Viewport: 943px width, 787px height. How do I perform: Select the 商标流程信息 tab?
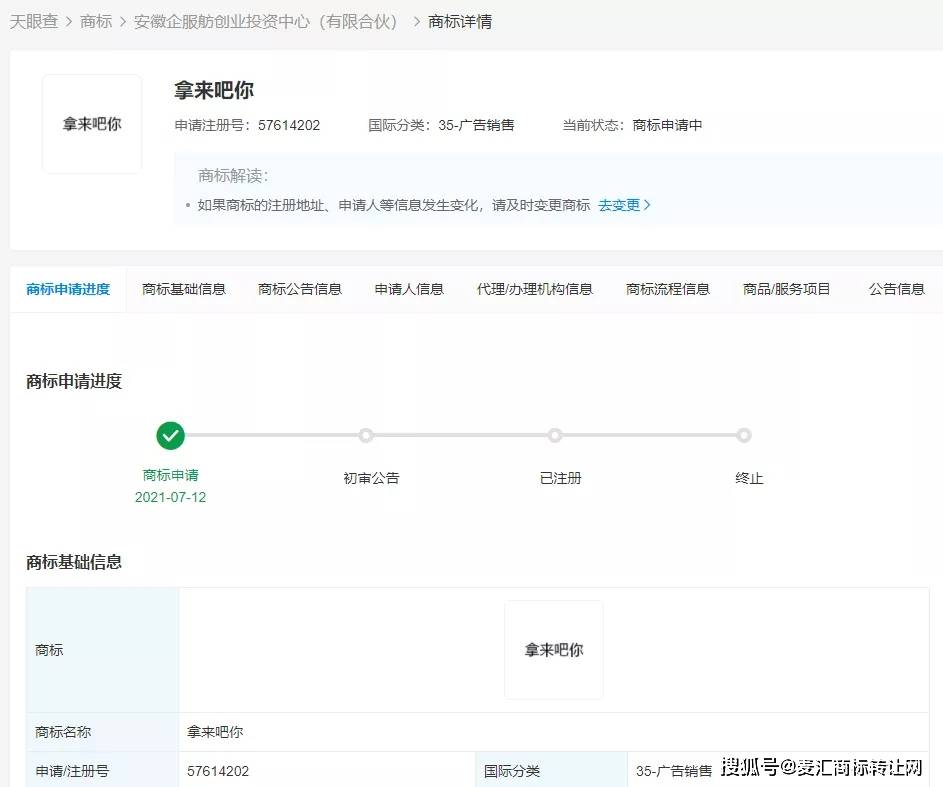(x=668, y=289)
